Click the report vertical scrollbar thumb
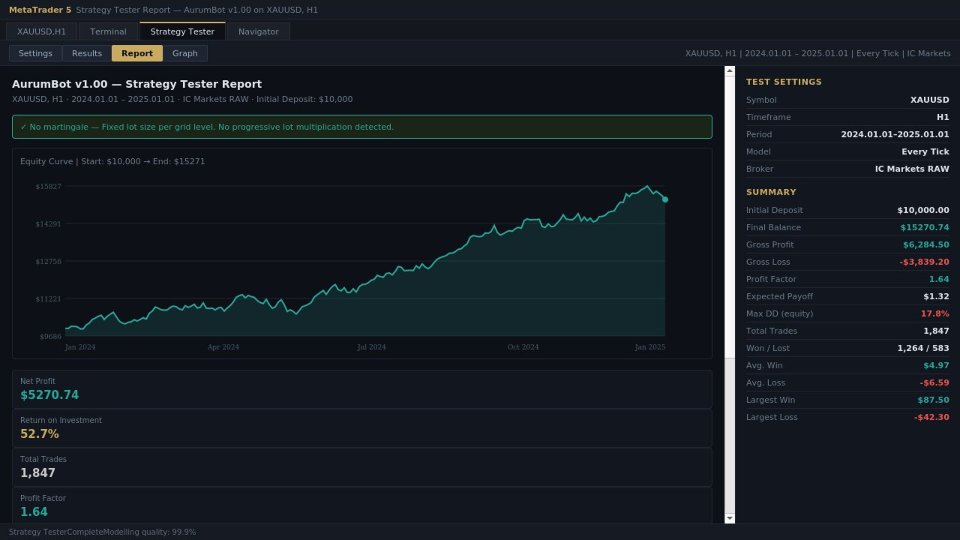Image resolution: width=960 pixels, height=540 pixels. click(730, 217)
